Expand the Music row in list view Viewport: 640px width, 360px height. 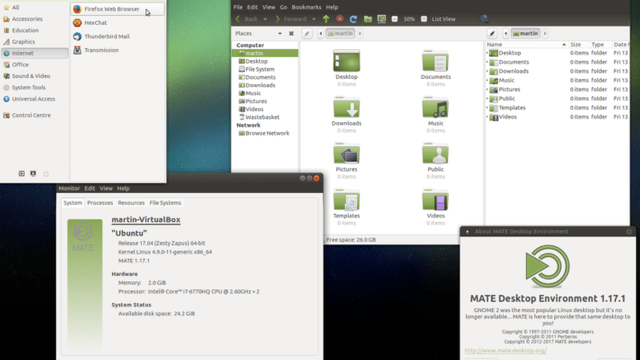tap(487, 80)
